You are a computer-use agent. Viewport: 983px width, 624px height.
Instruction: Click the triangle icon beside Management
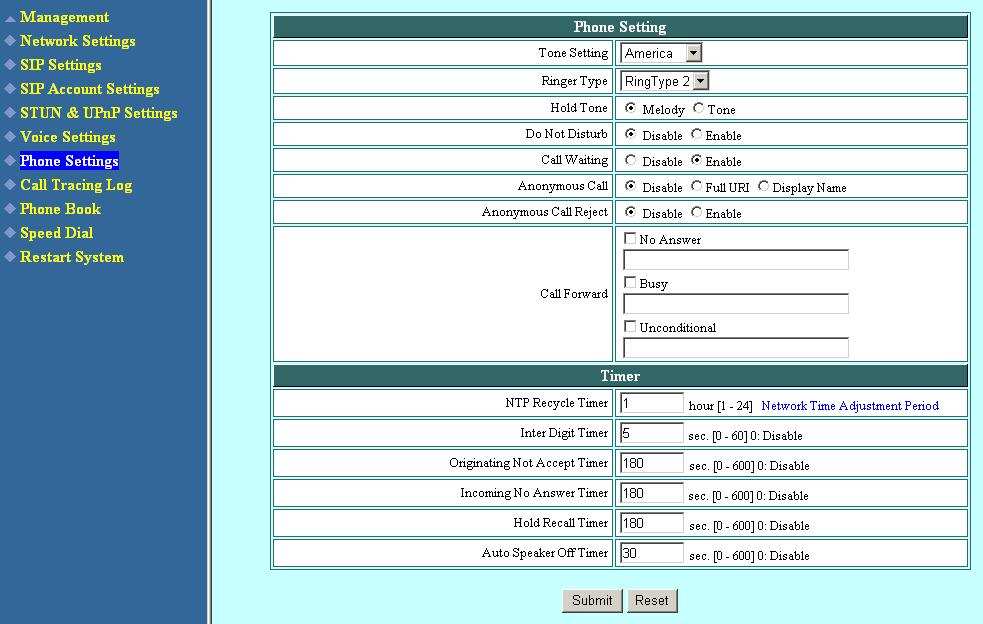tap(10, 18)
